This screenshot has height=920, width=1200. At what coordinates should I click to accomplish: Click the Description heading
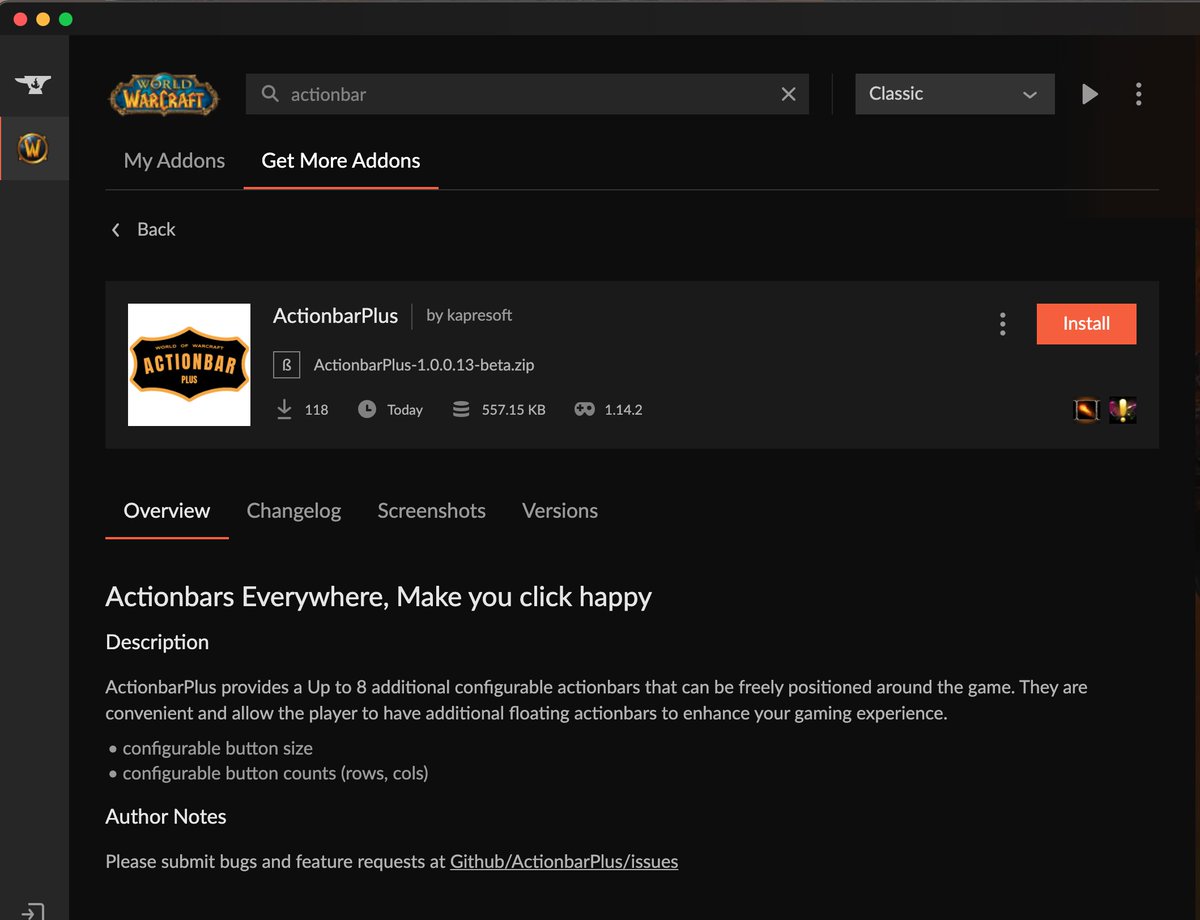[x=157, y=642]
